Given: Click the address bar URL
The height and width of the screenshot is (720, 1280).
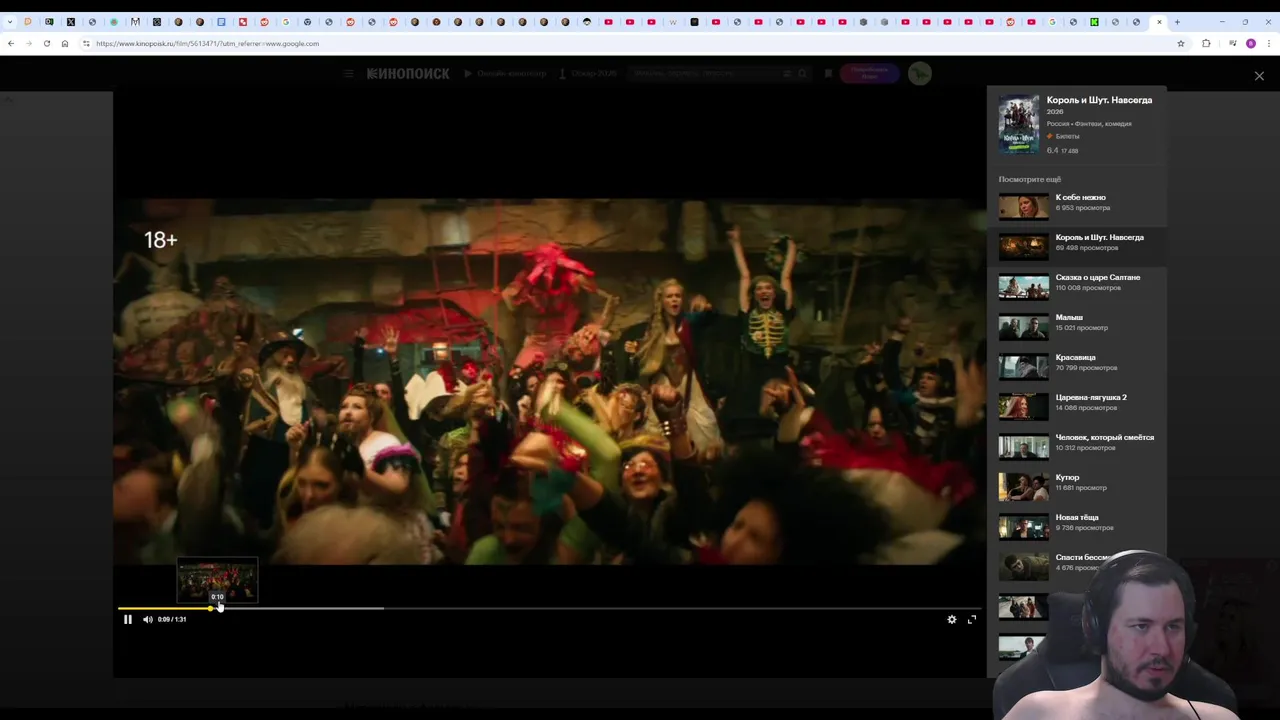Looking at the screenshot, I should (x=208, y=43).
